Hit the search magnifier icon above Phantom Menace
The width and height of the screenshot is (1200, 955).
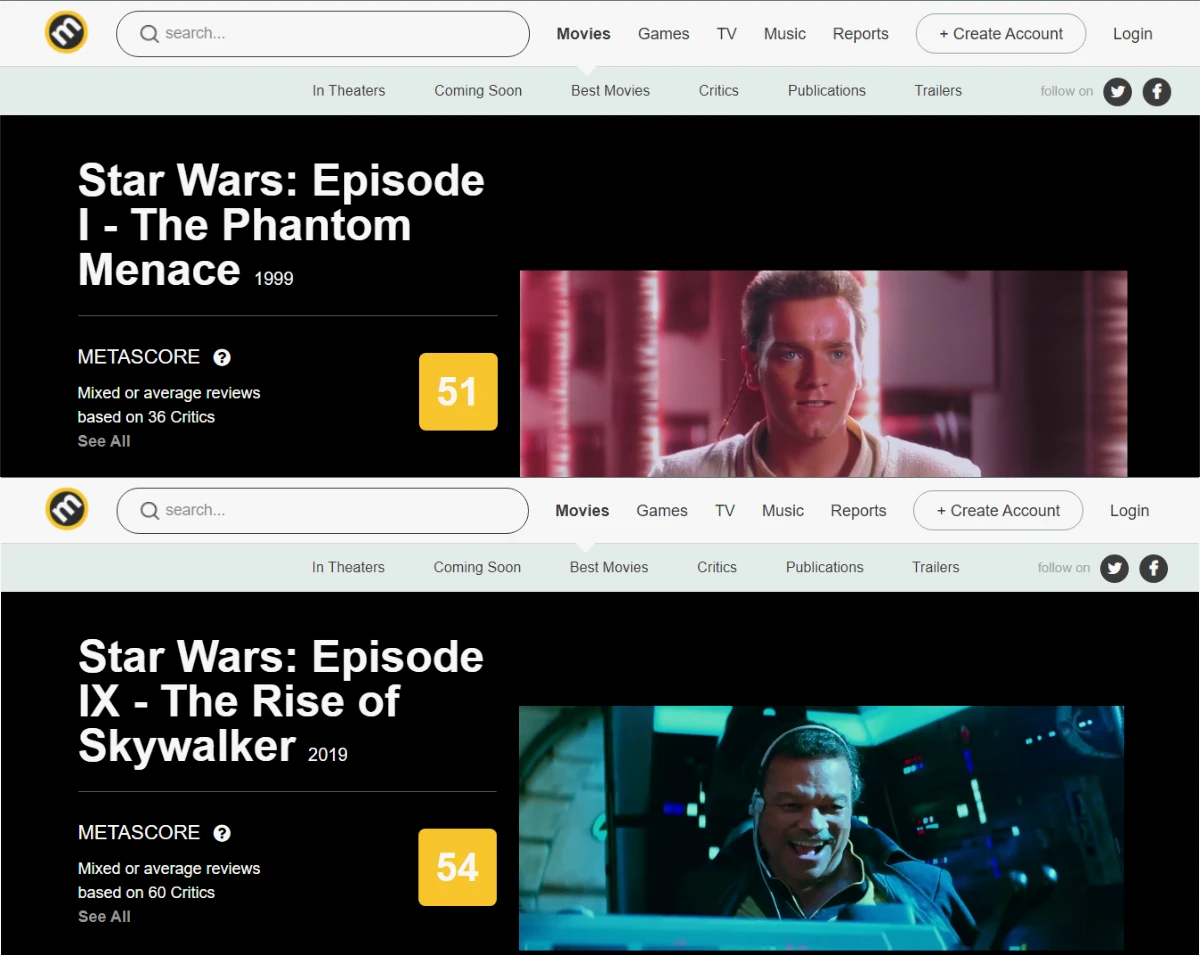[x=149, y=34]
